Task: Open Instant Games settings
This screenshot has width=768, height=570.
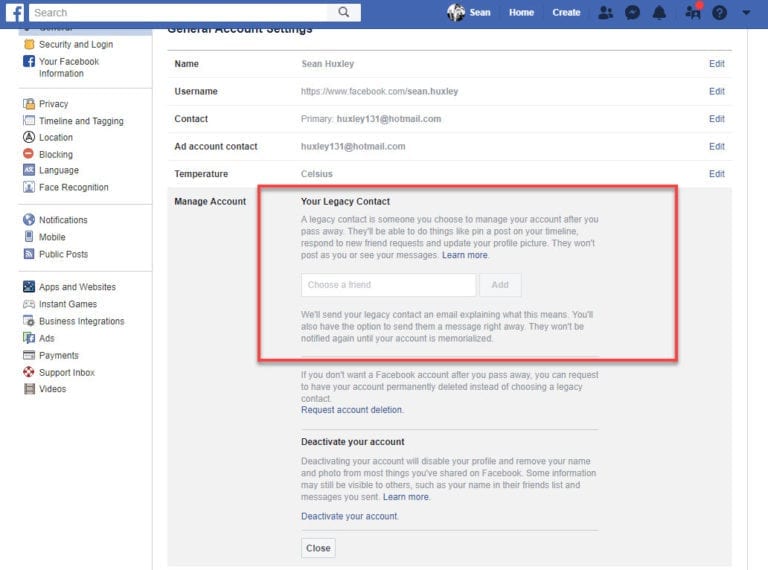Action: [x=68, y=304]
